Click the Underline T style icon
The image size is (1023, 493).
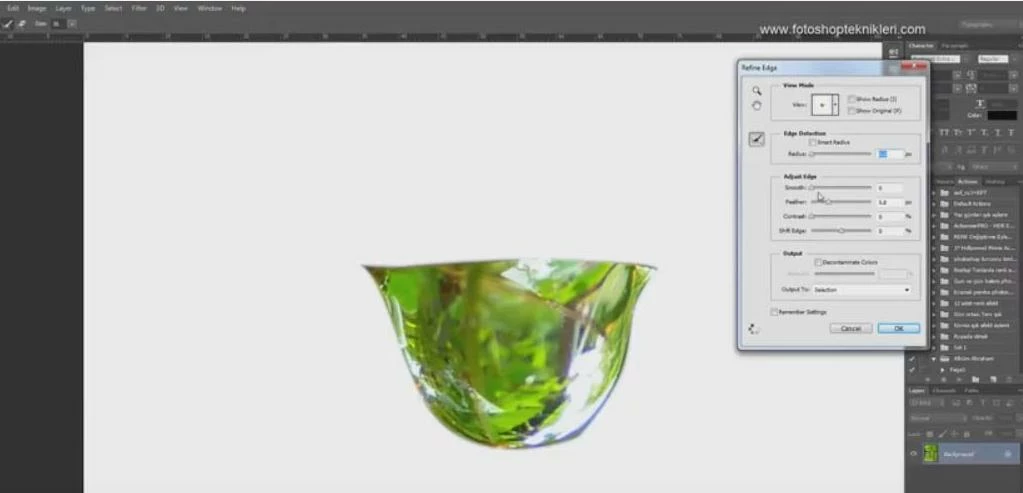point(998,132)
